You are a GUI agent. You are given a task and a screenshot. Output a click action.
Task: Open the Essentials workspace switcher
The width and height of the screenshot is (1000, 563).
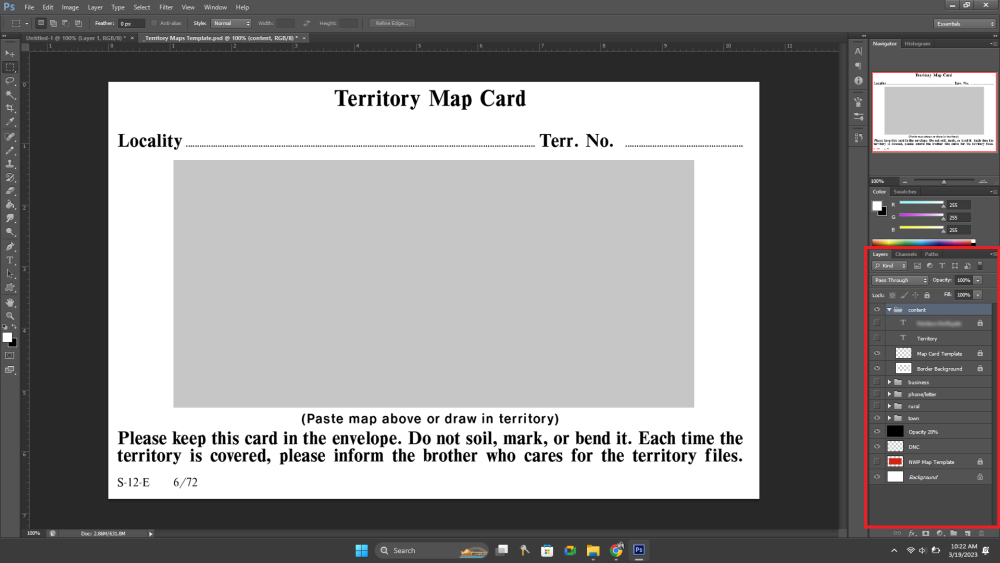click(x=963, y=22)
